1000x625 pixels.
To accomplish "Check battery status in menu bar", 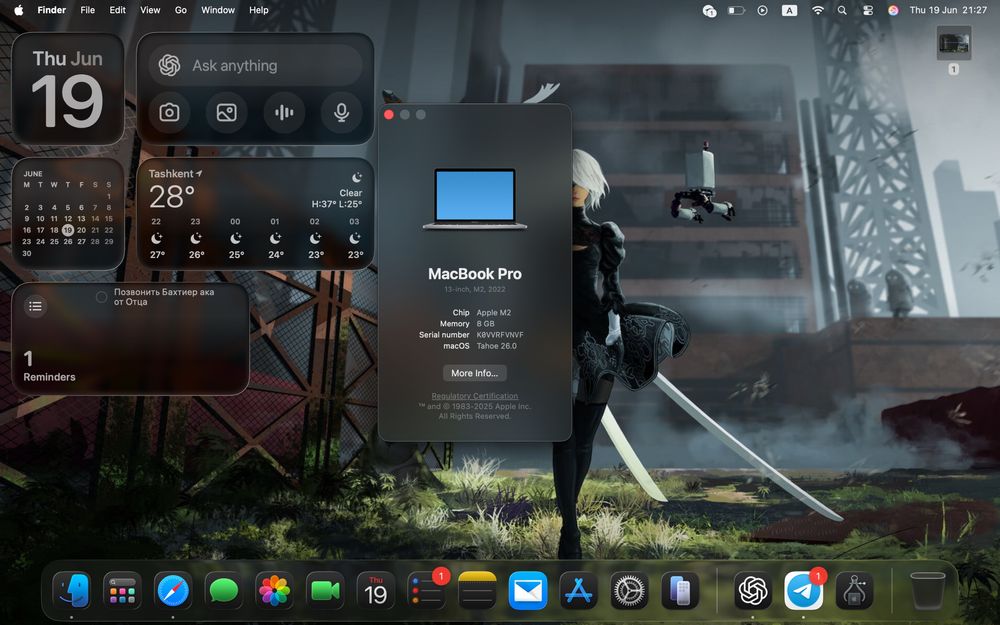I will click(736, 10).
